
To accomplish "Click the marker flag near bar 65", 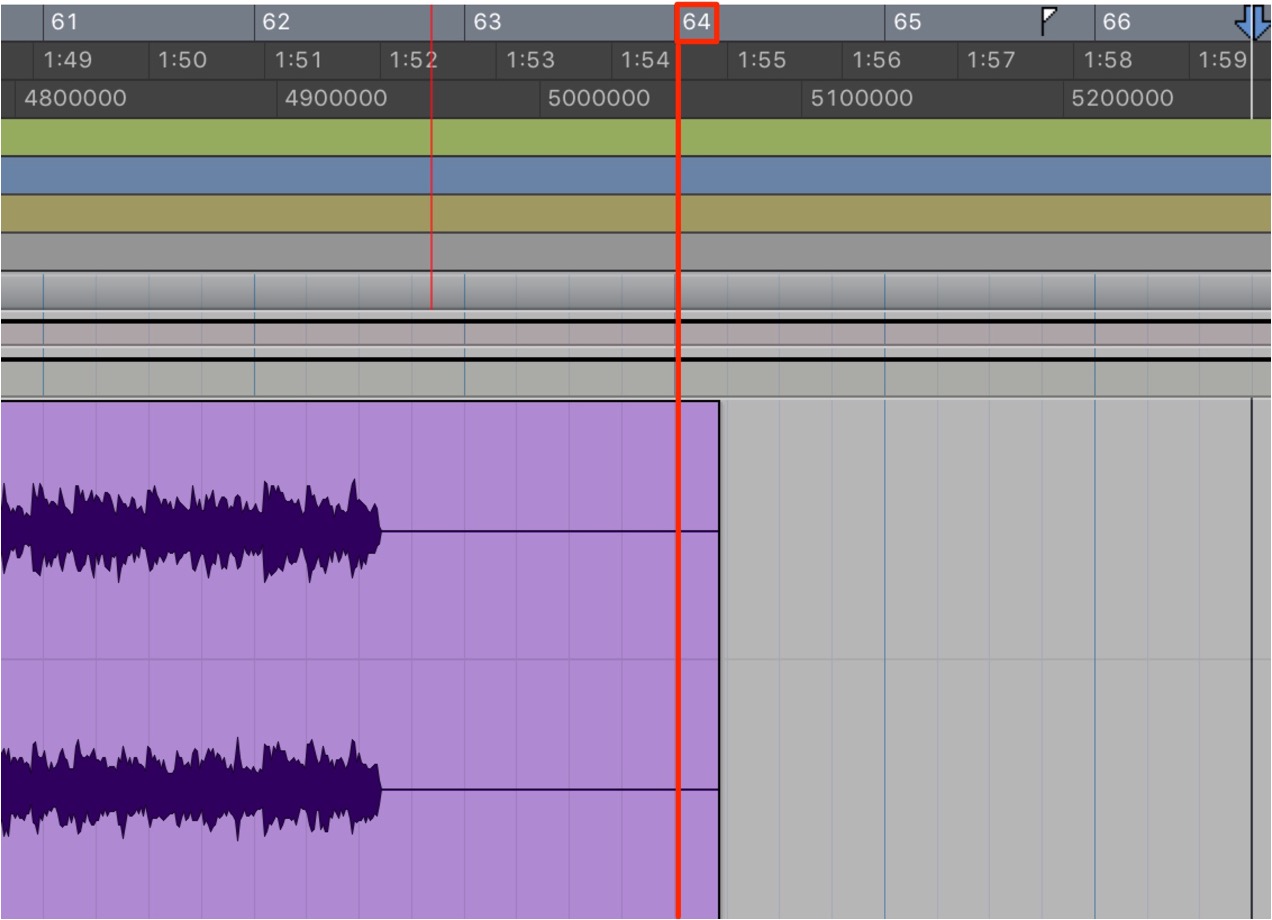I will [x=1049, y=20].
